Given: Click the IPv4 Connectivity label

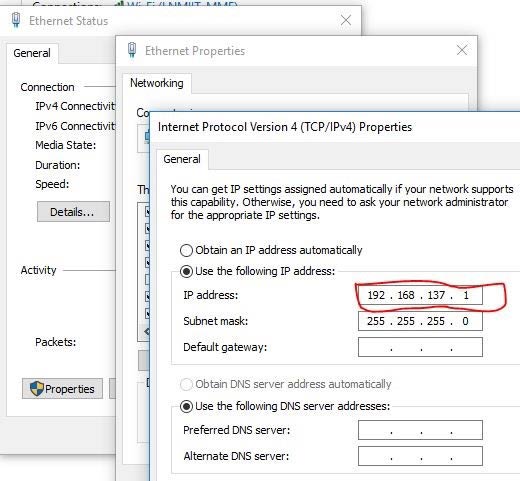Looking at the screenshot, I should (x=75, y=106).
